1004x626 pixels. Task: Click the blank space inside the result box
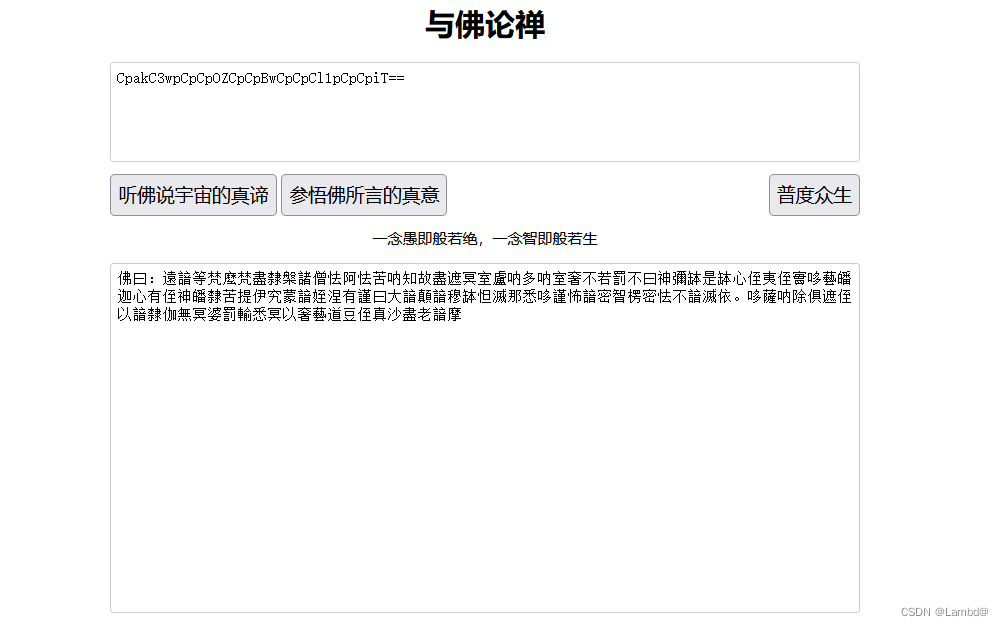pyautogui.click(x=484, y=480)
